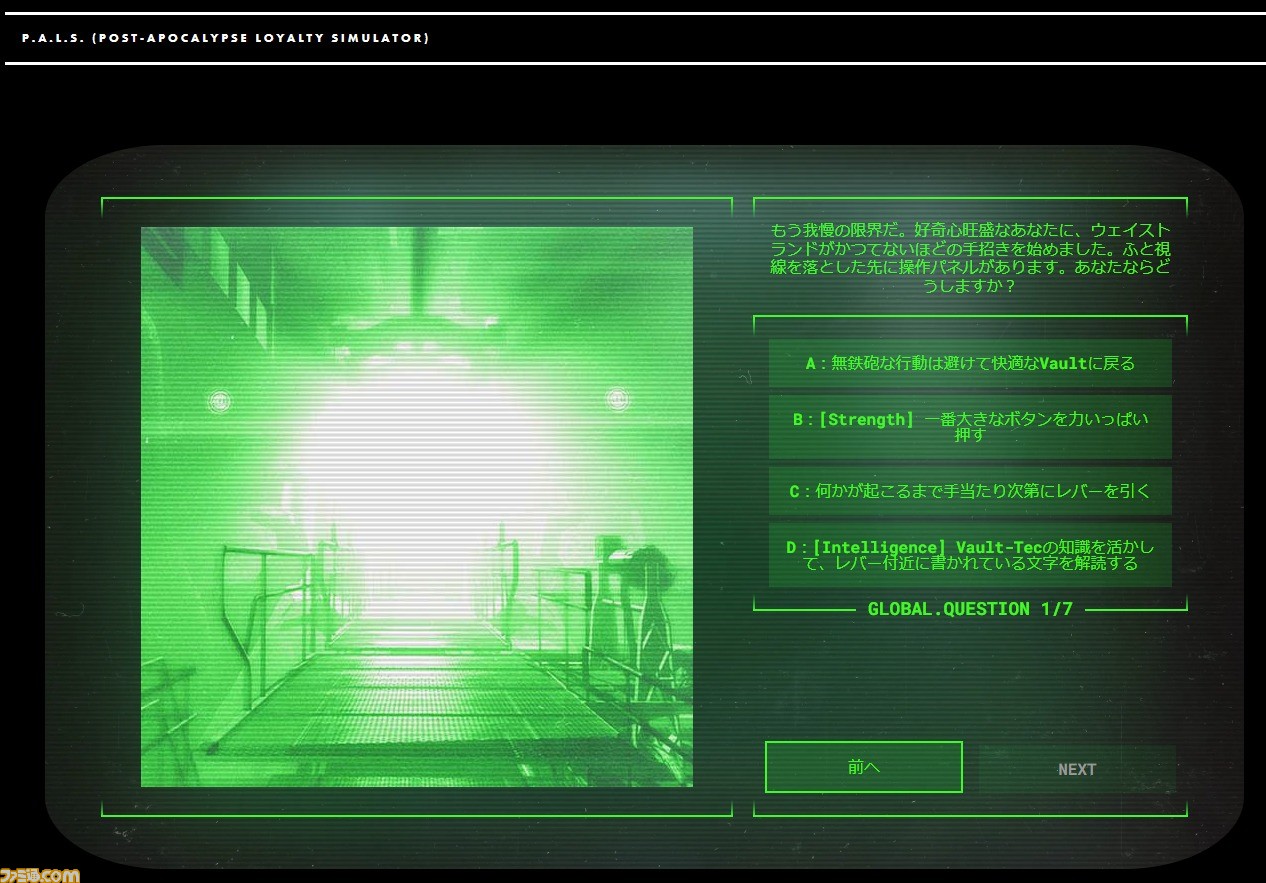Click the P.A.L.S. header title
The image size is (1266, 883).
pos(226,38)
